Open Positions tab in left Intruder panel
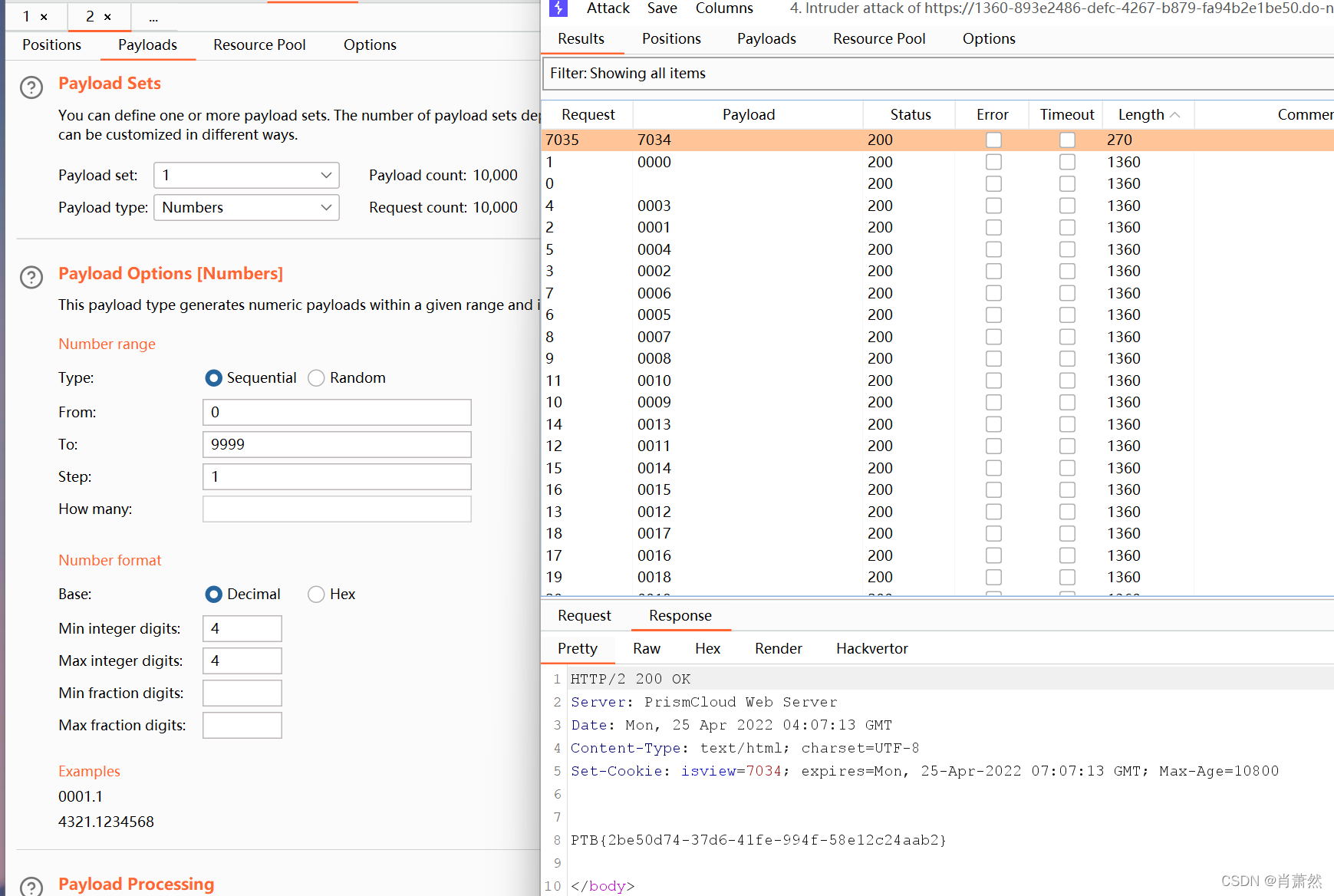Image resolution: width=1334 pixels, height=896 pixels. pos(51,45)
